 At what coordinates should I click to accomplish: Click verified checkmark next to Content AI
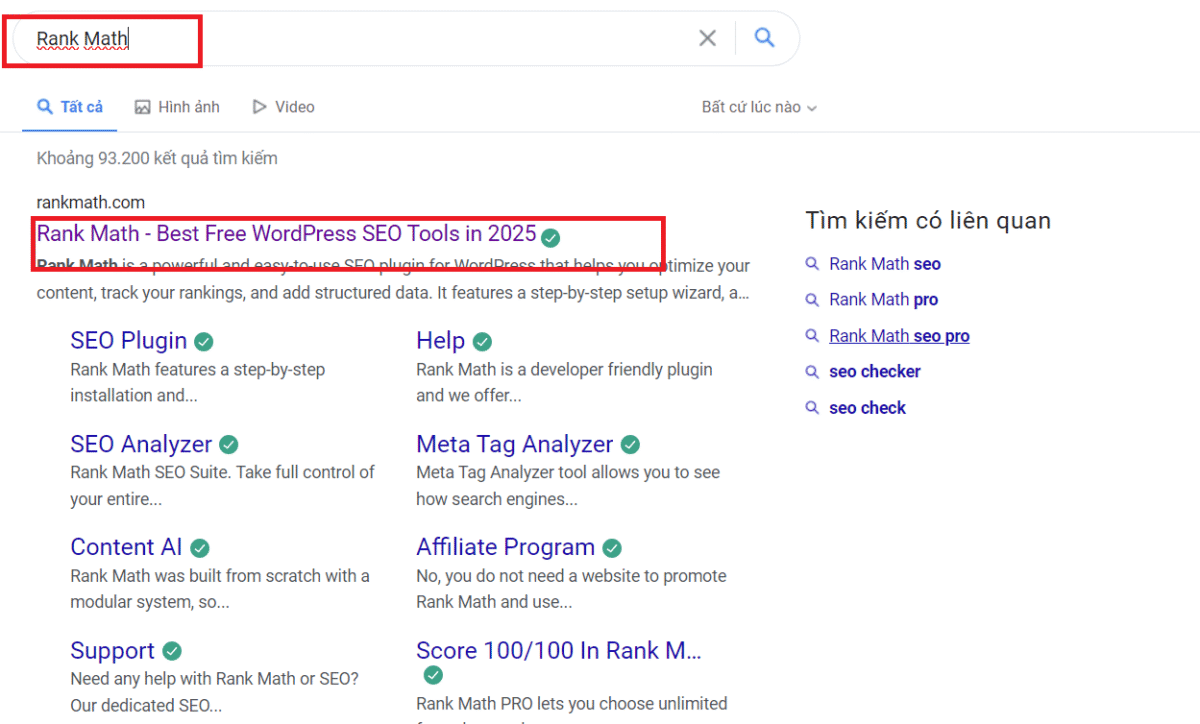[200, 548]
